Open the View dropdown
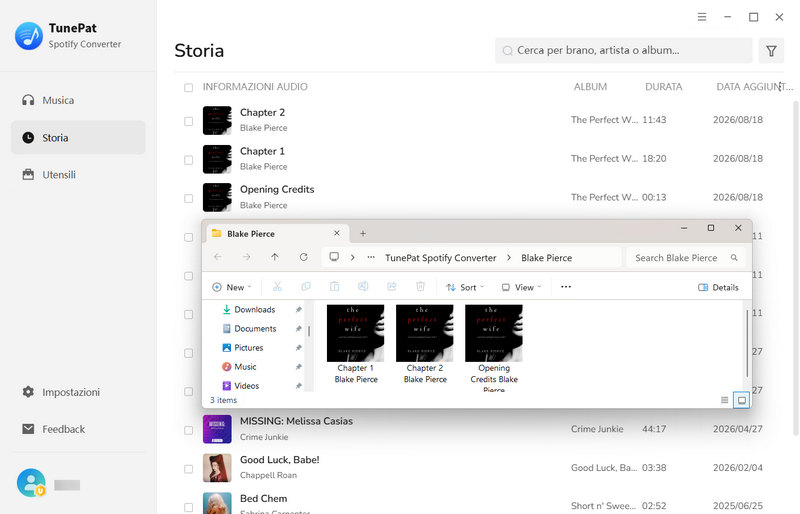800x514 pixels. [x=521, y=287]
